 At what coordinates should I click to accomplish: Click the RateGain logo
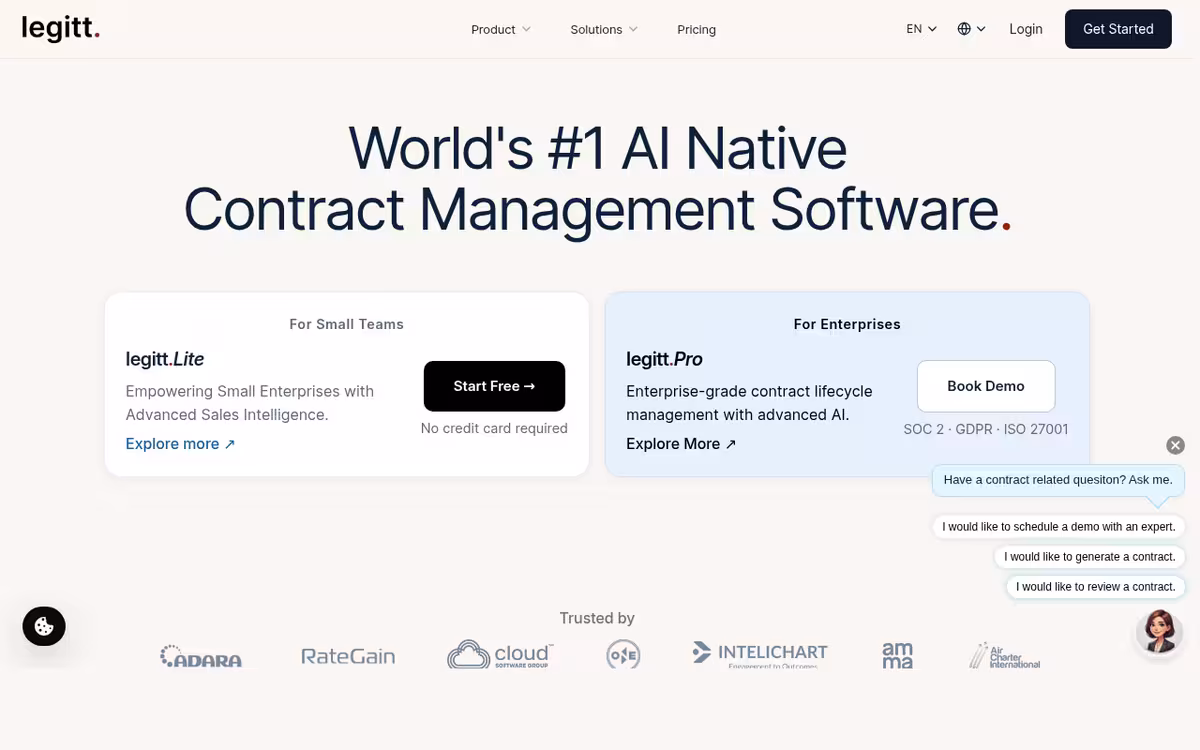(348, 656)
